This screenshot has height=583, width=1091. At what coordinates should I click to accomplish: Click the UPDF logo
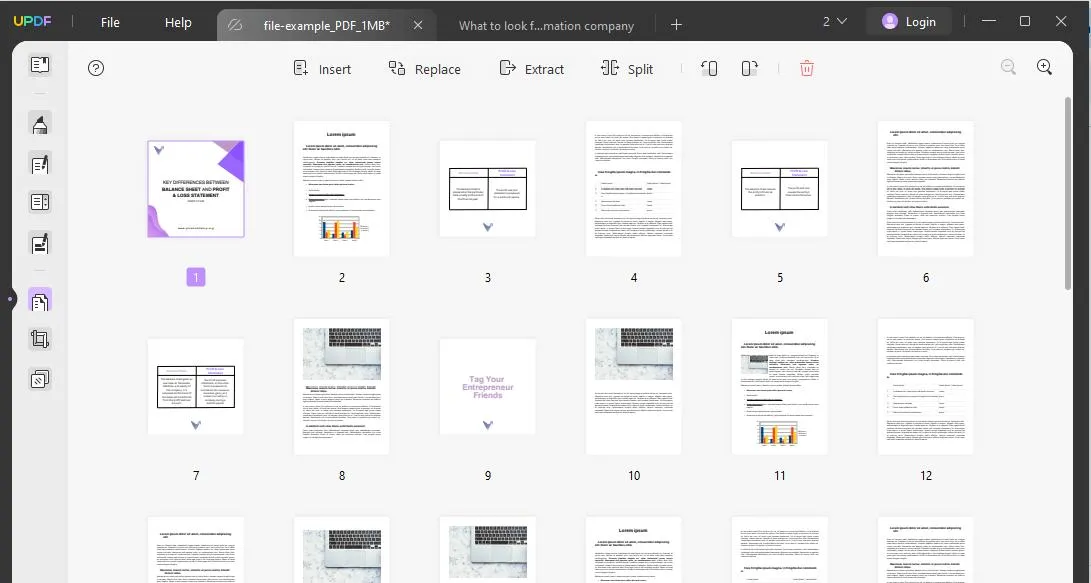coord(33,21)
